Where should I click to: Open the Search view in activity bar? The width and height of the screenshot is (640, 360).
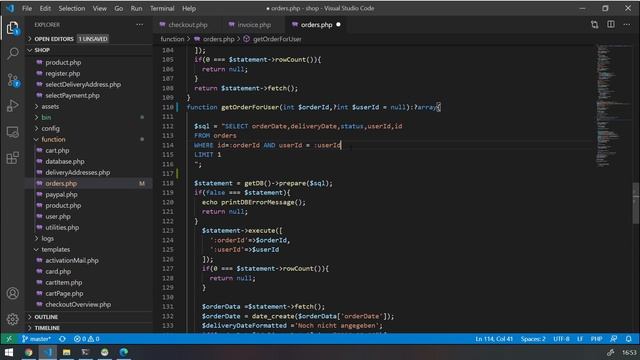(13, 53)
